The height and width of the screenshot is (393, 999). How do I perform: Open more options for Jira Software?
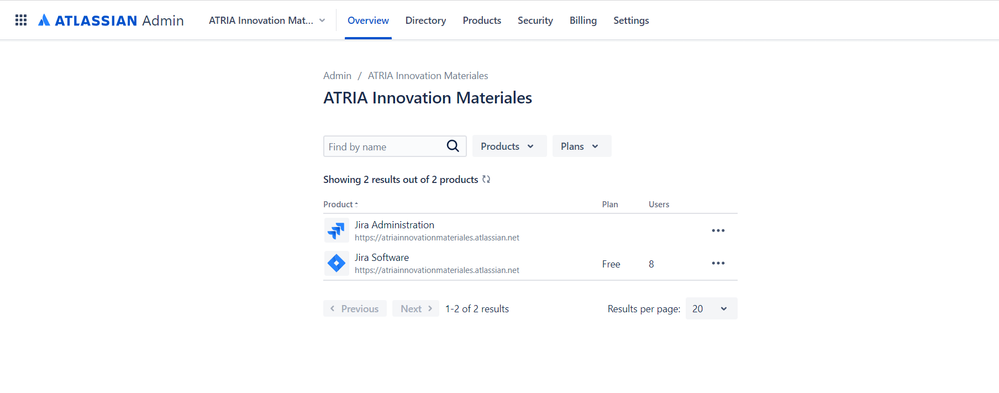[718, 263]
